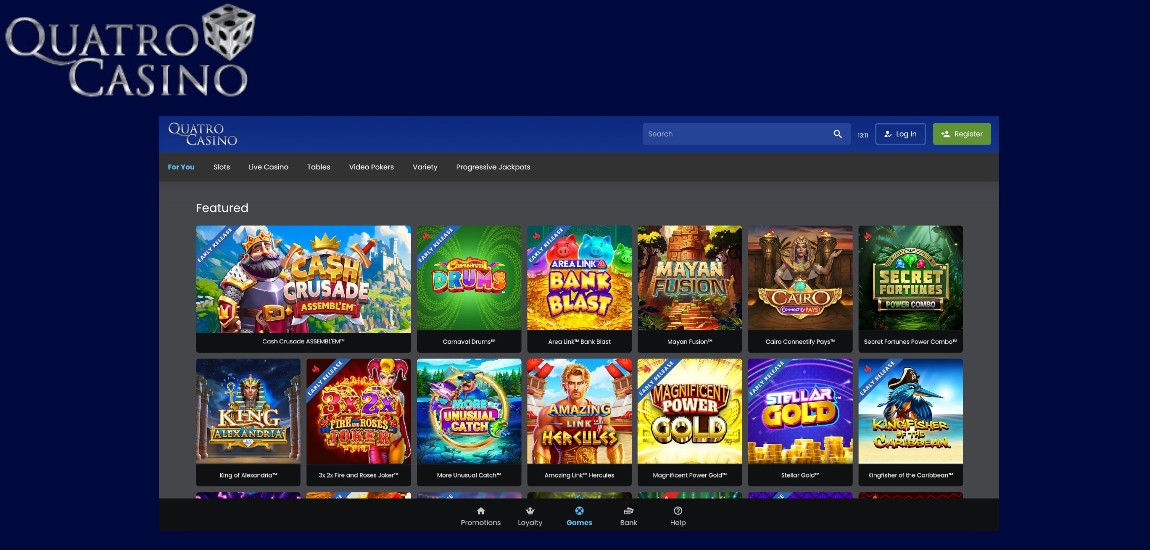
Task: Click the Magnificent Power Gold caption text
Action: pyautogui.click(x=689, y=475)
